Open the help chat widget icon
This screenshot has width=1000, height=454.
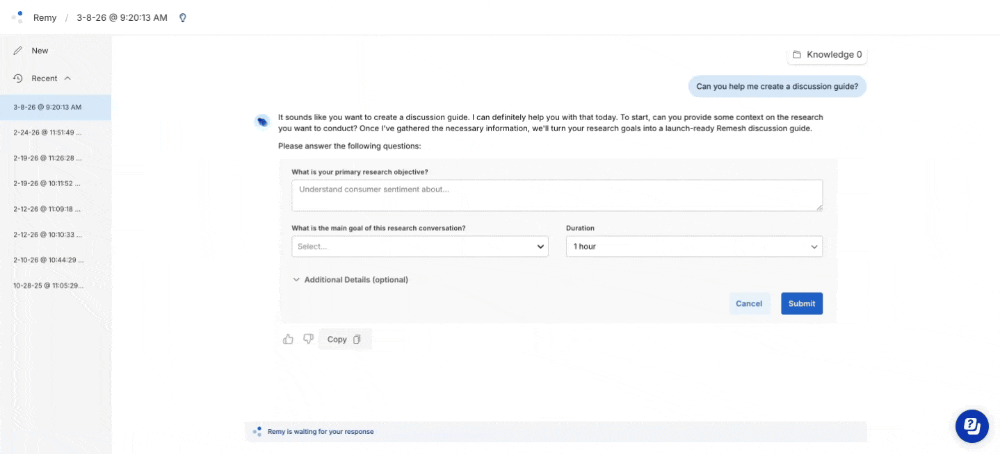pyautogui.click(x=971, y=425)
